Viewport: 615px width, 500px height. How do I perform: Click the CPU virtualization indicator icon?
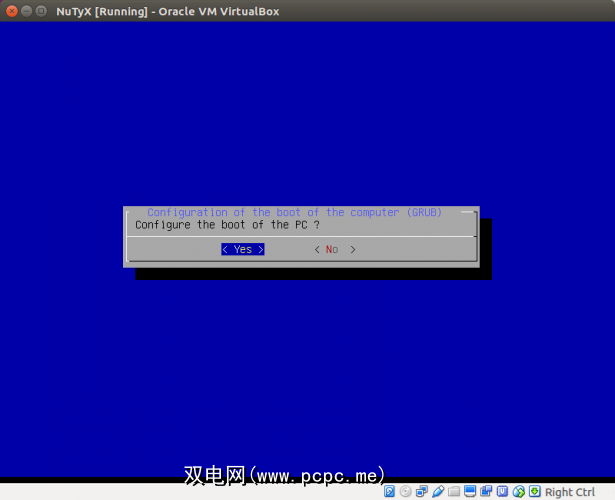[502, 491]
